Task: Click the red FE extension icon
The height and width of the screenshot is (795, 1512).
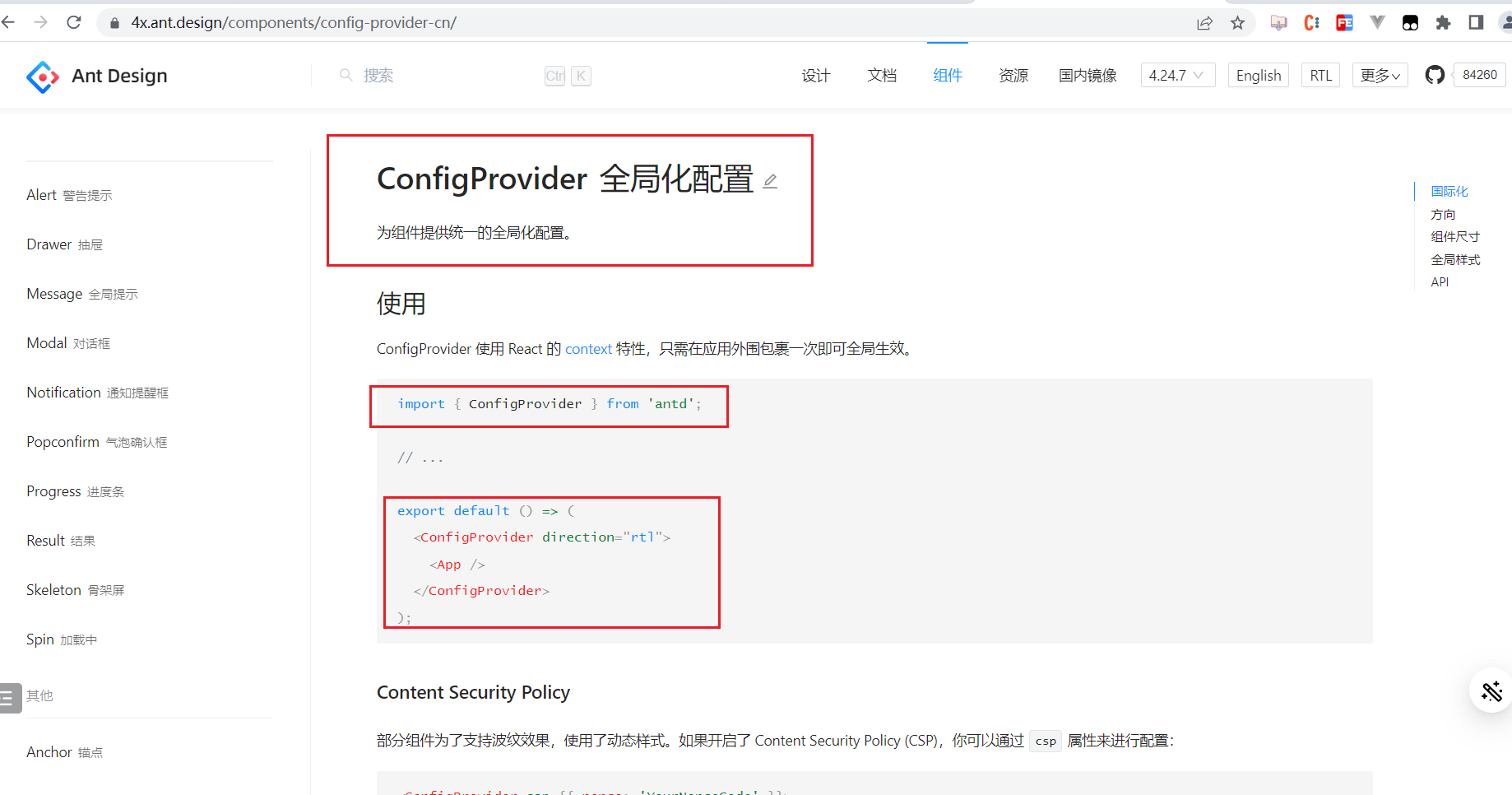Action: click(x=1344, y=23)
